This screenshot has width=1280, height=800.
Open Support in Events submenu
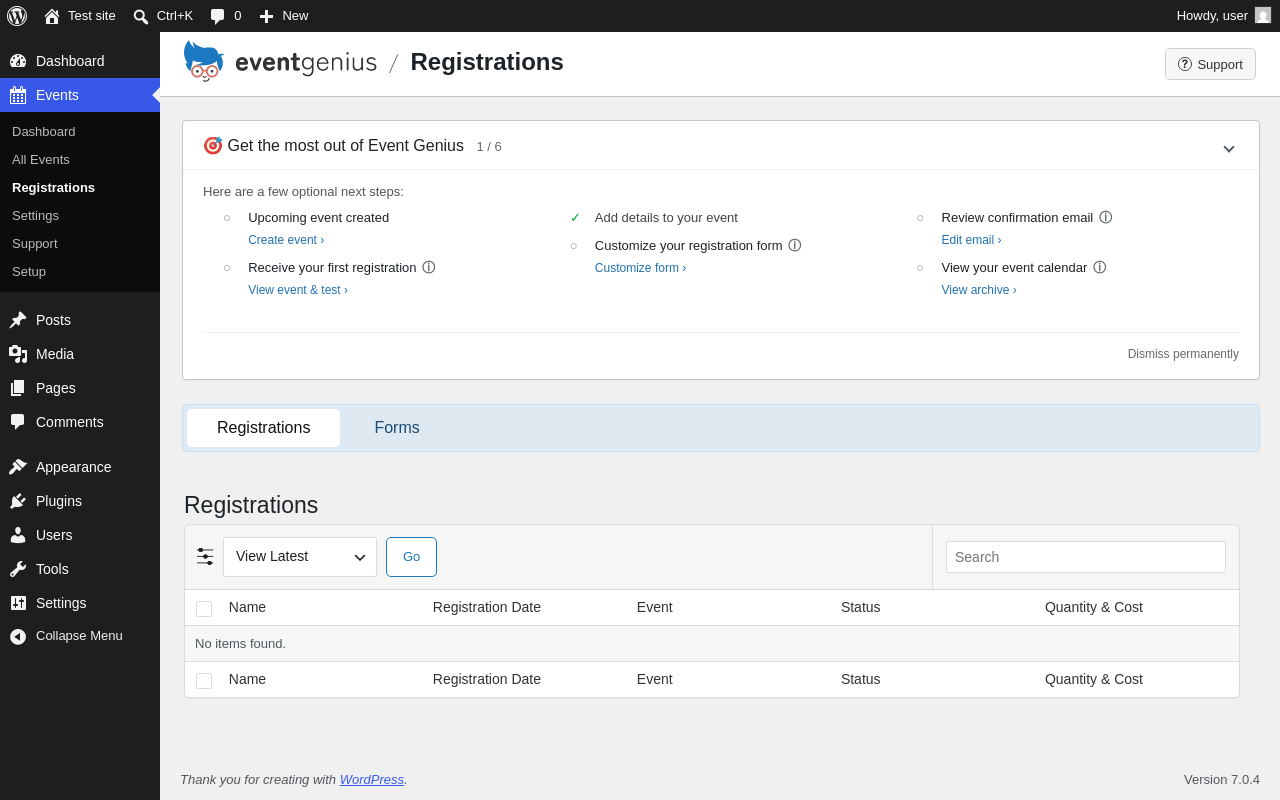pos(35,244)
